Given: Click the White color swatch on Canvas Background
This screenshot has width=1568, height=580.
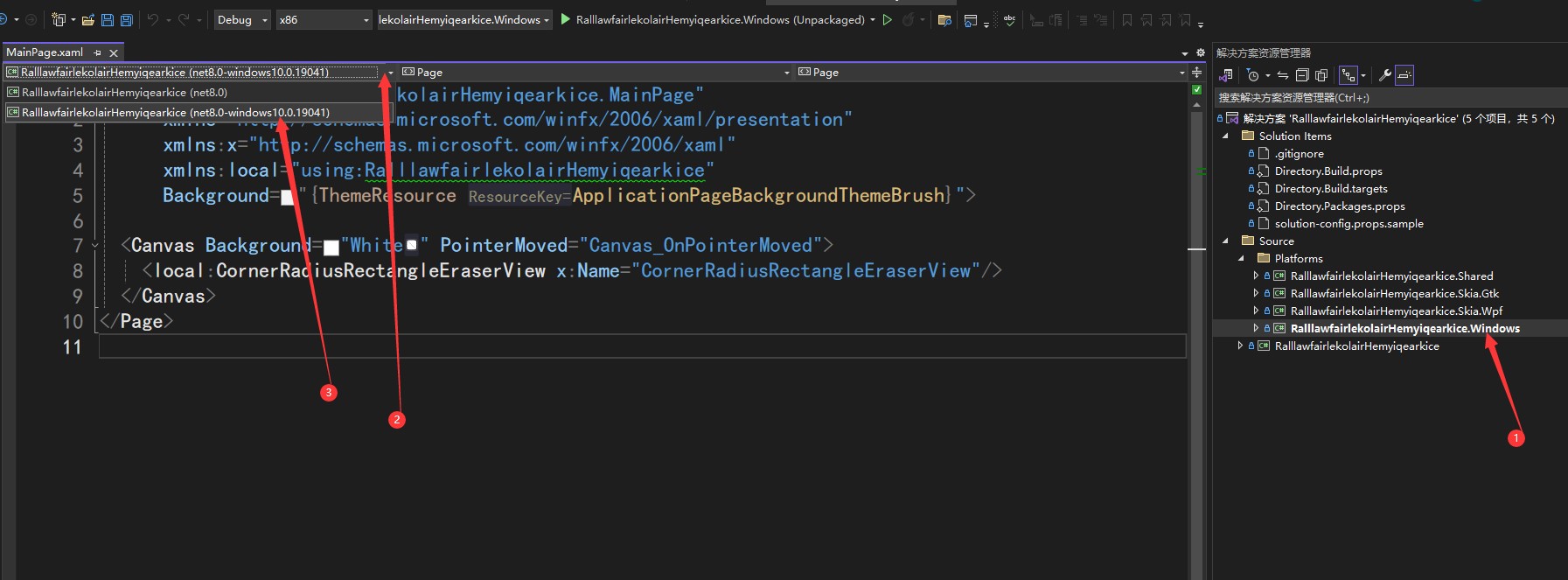Looking at the screenshot, I should [331, 247].
